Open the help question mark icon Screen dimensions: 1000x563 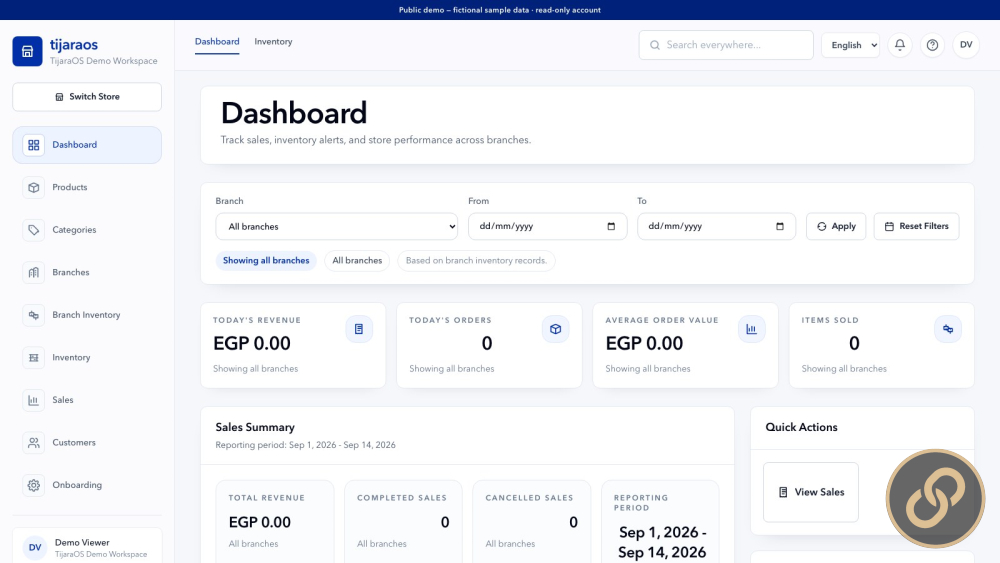(932, 45)
